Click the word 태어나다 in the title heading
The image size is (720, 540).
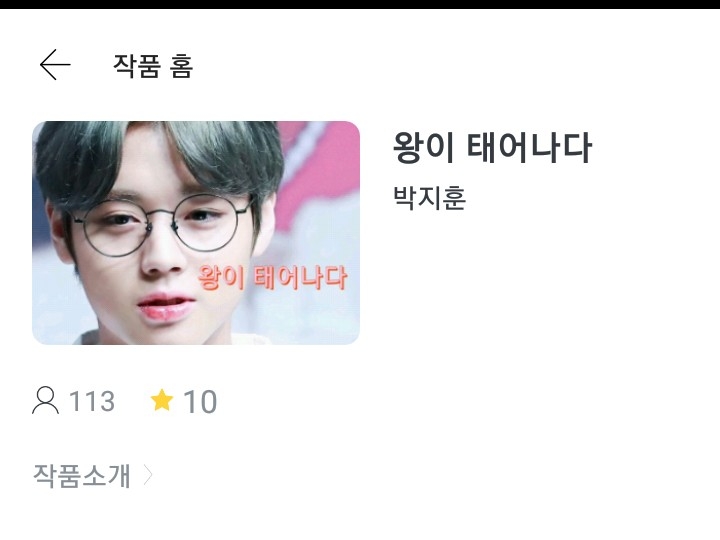529,147
